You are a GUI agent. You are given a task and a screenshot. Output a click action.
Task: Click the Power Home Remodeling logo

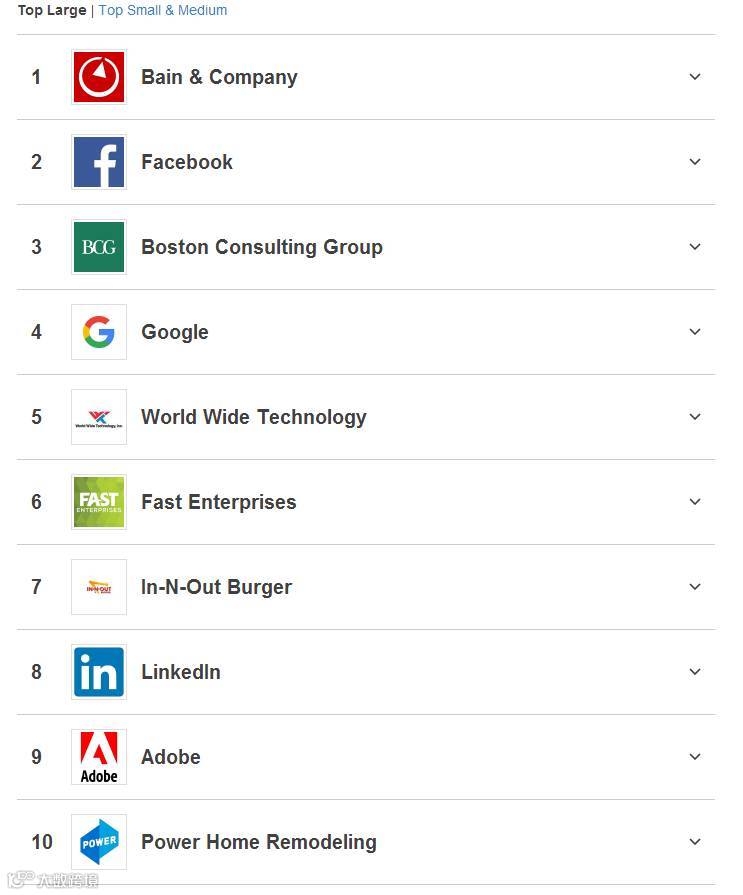[x=99, y=842]
